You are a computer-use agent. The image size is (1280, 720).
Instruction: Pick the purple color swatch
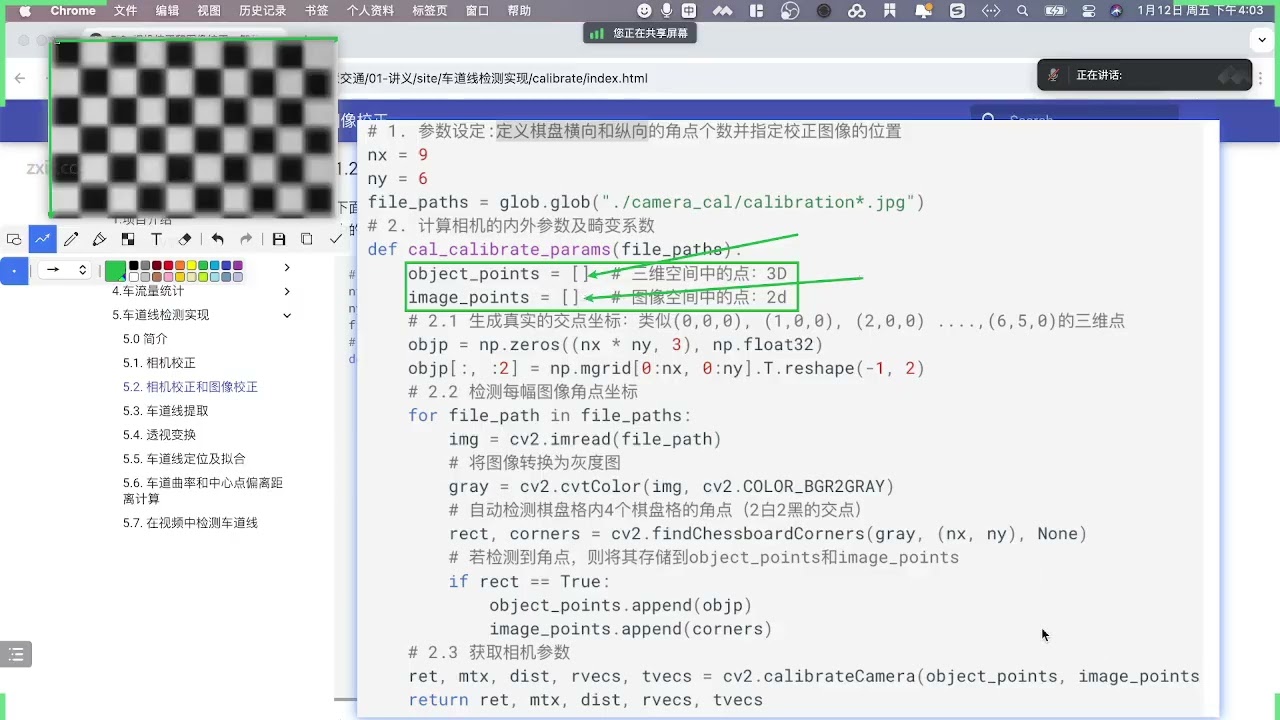(237, 266)
